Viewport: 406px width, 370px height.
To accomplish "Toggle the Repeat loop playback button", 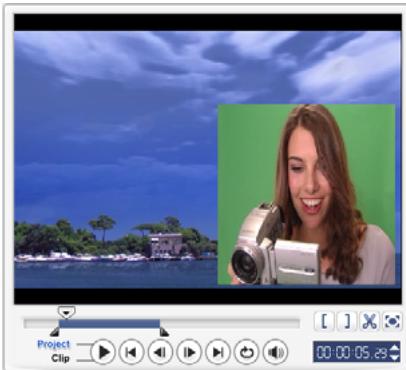I will 246,352.
